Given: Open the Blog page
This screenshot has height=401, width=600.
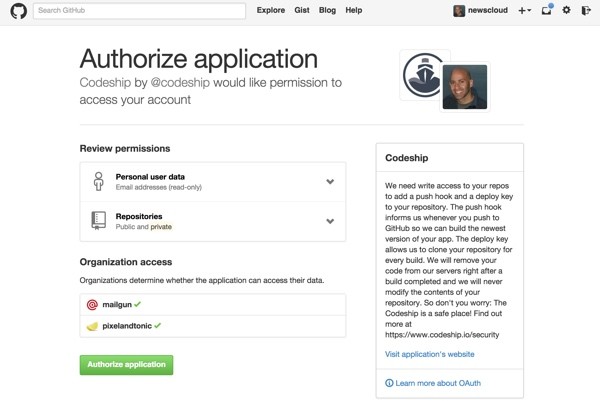Looking at the screenshot, I should [x=327, y=10].
